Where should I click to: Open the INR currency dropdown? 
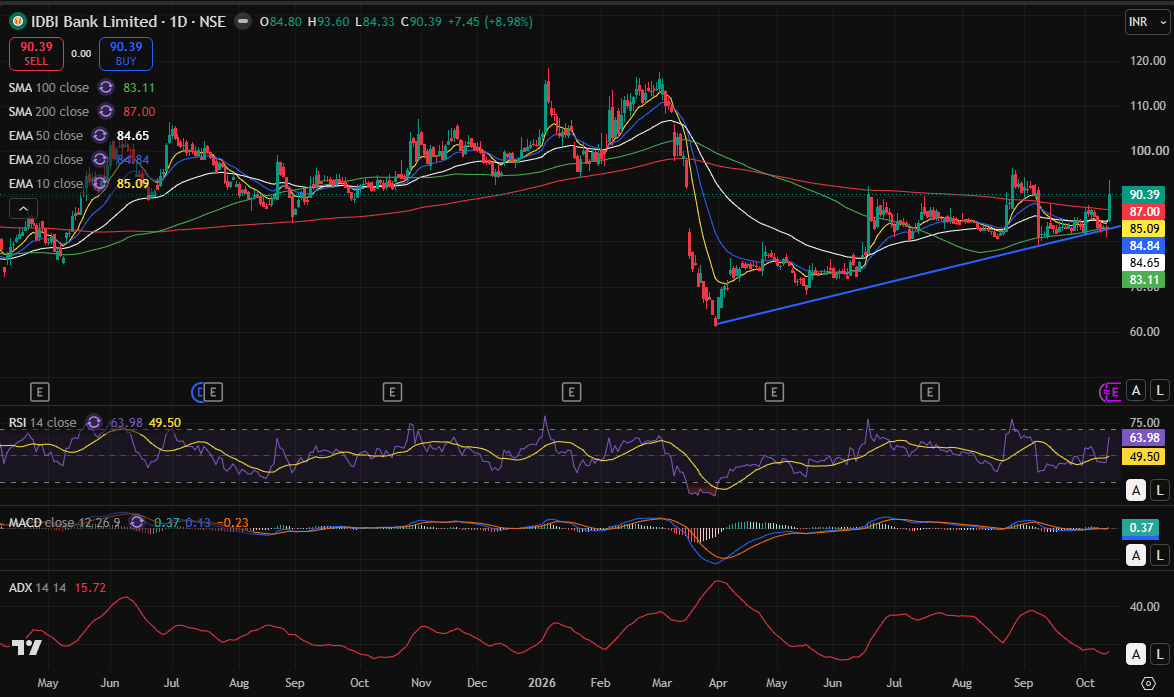point(1146,22)
